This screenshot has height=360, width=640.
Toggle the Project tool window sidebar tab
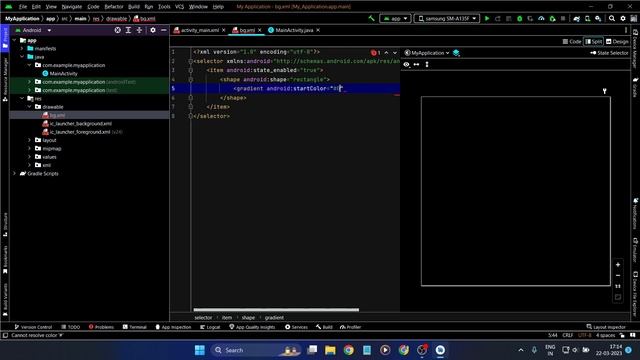(5, 39)
